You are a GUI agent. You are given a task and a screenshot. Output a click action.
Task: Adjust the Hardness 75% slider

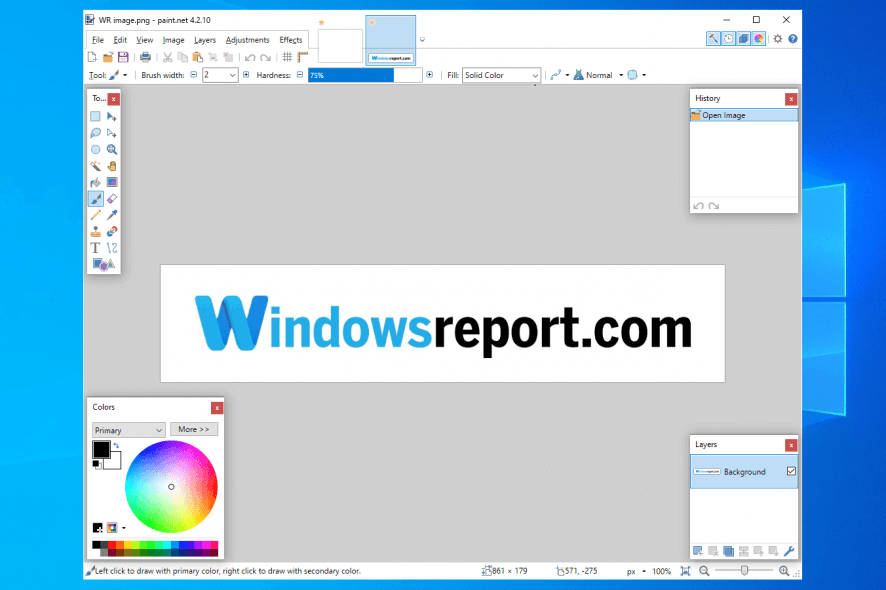(x=365, y=75)
